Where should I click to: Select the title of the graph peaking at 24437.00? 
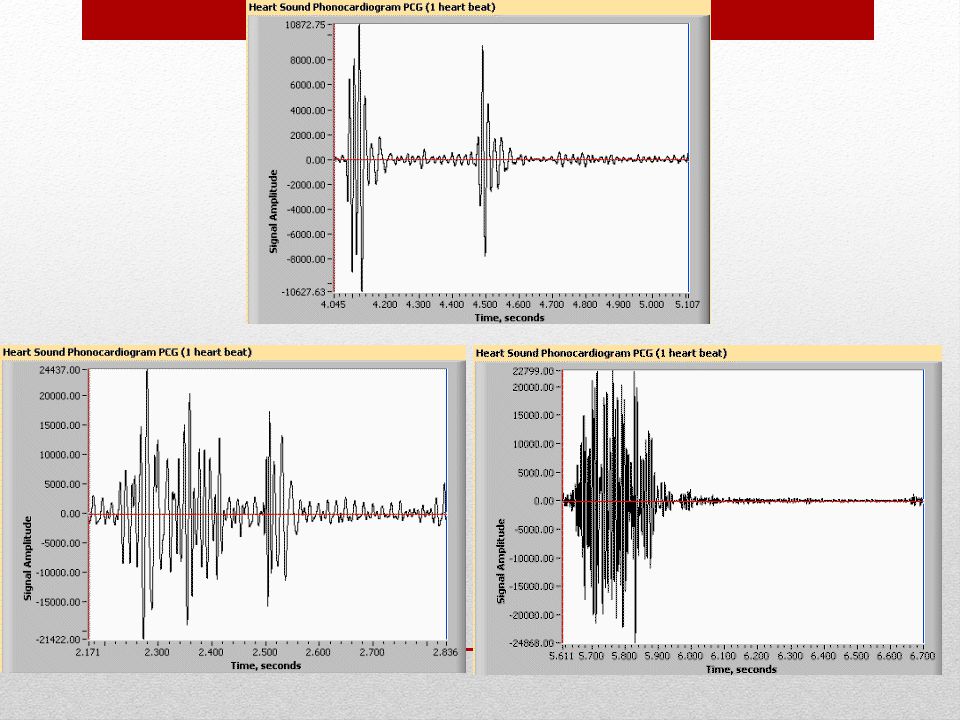click(x=127, y=352)
